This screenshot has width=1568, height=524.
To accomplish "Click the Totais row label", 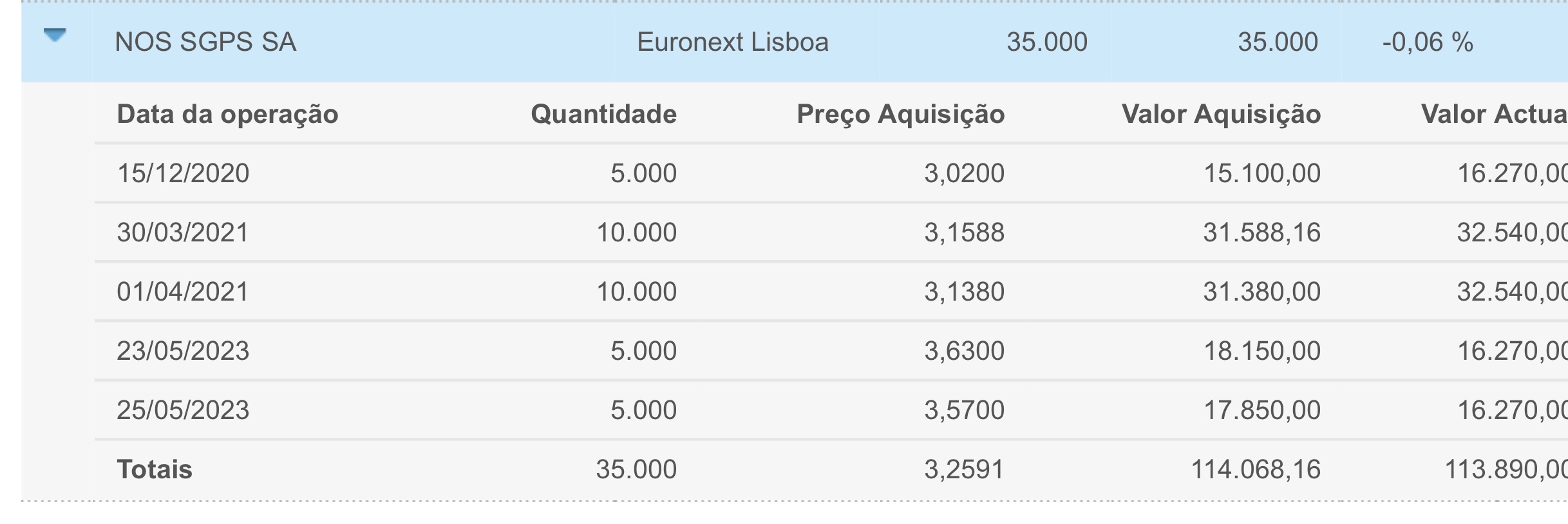I will 155,470.
